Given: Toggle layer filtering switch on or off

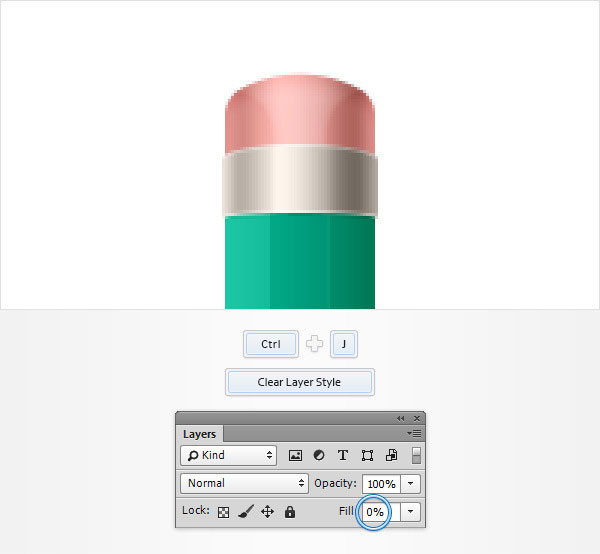Looking at the screenshot, I should click(x=416, y=455).
